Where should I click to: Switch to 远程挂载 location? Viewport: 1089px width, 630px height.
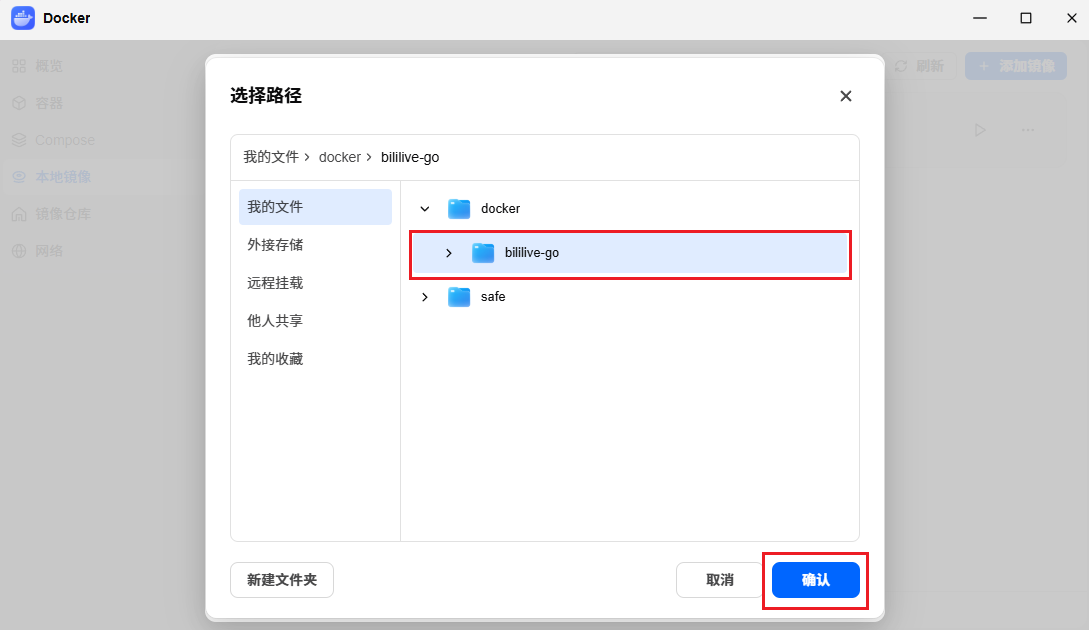coord(275,283)
